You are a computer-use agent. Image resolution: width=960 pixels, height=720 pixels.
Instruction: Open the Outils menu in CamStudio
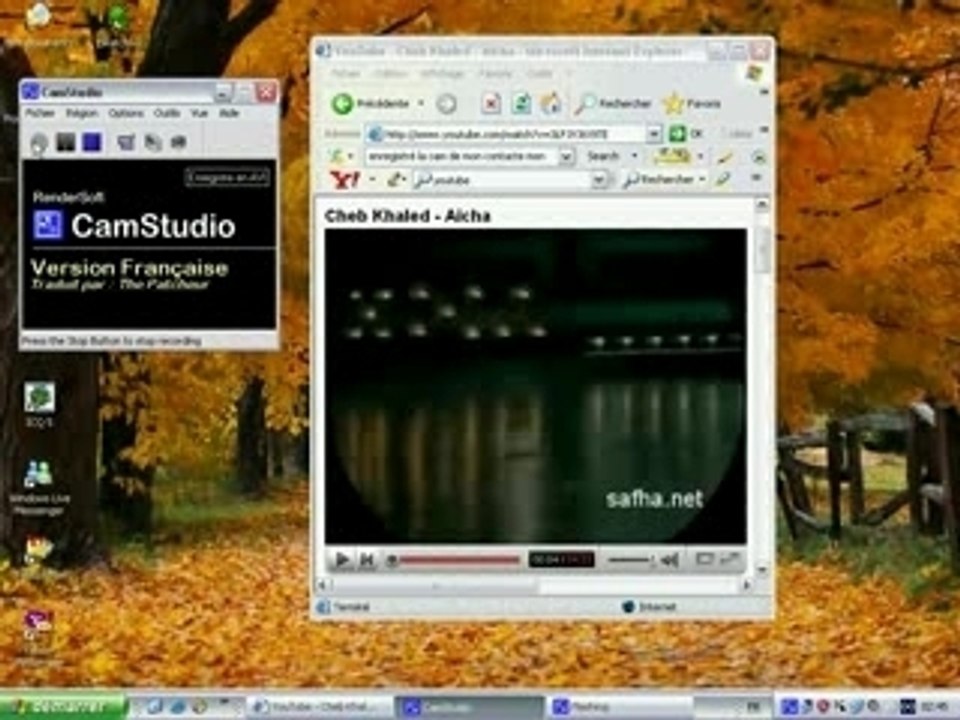167,113
